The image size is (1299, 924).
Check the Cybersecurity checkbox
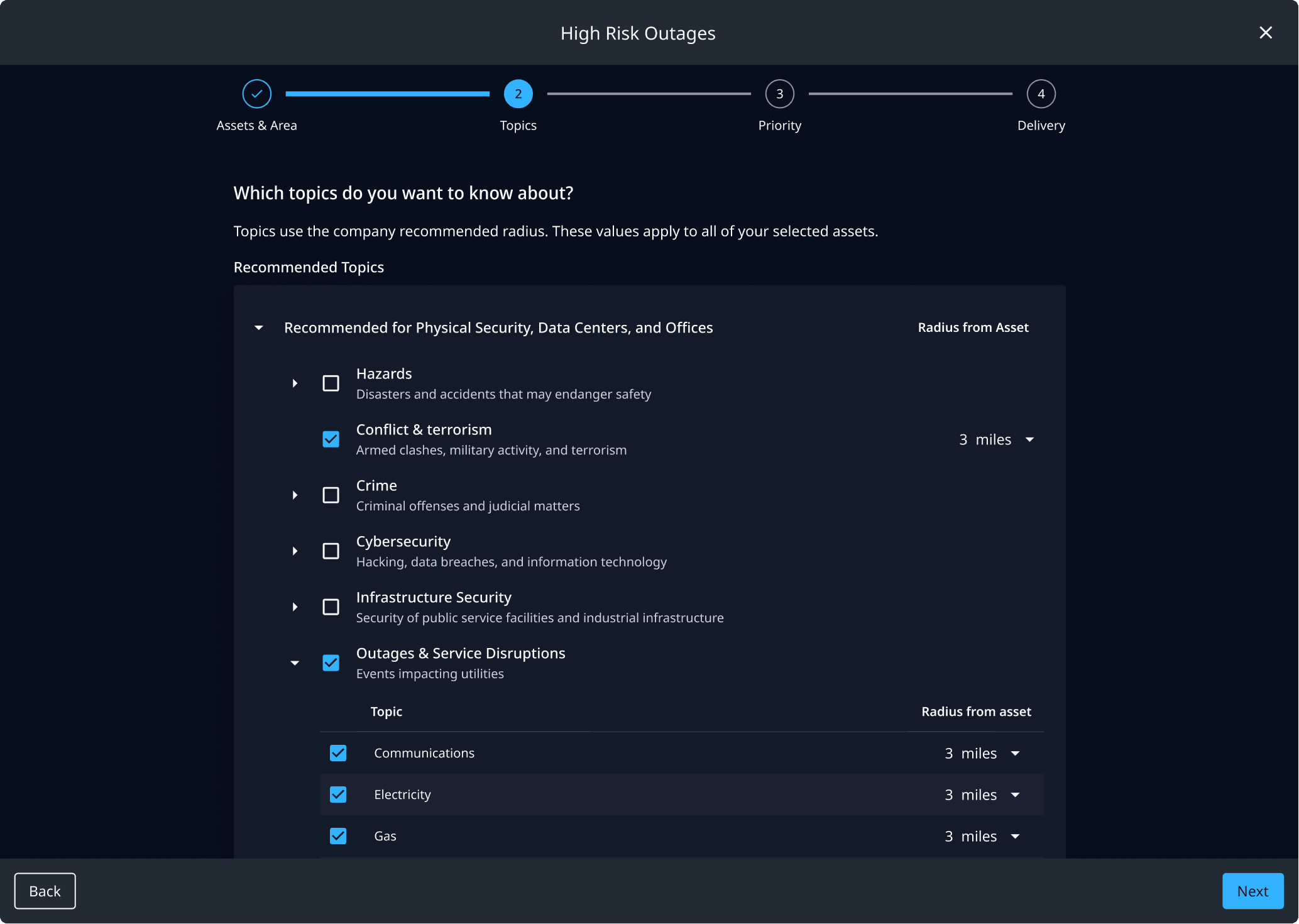point(331,551)
